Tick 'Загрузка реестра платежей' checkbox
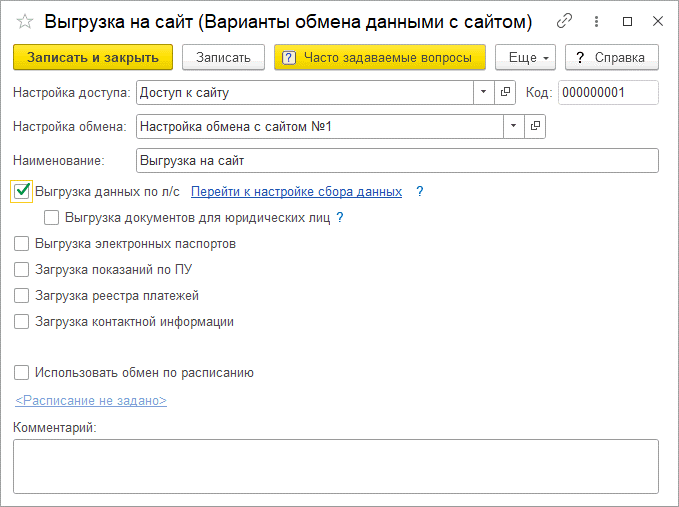This screenshot has height=507, width=679. [x=22, y=295]
